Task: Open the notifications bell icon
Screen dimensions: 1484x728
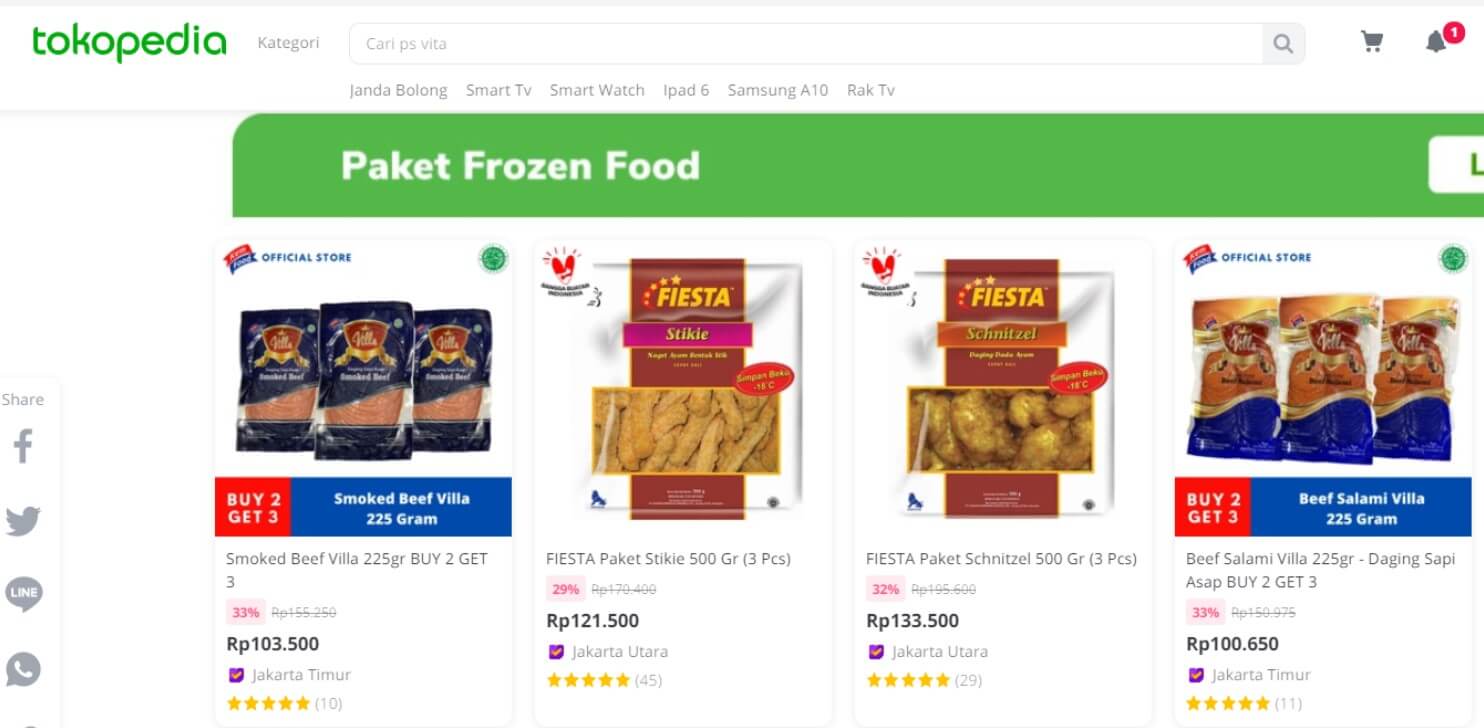Action: pyautogui.click(x=1436, y=42)
